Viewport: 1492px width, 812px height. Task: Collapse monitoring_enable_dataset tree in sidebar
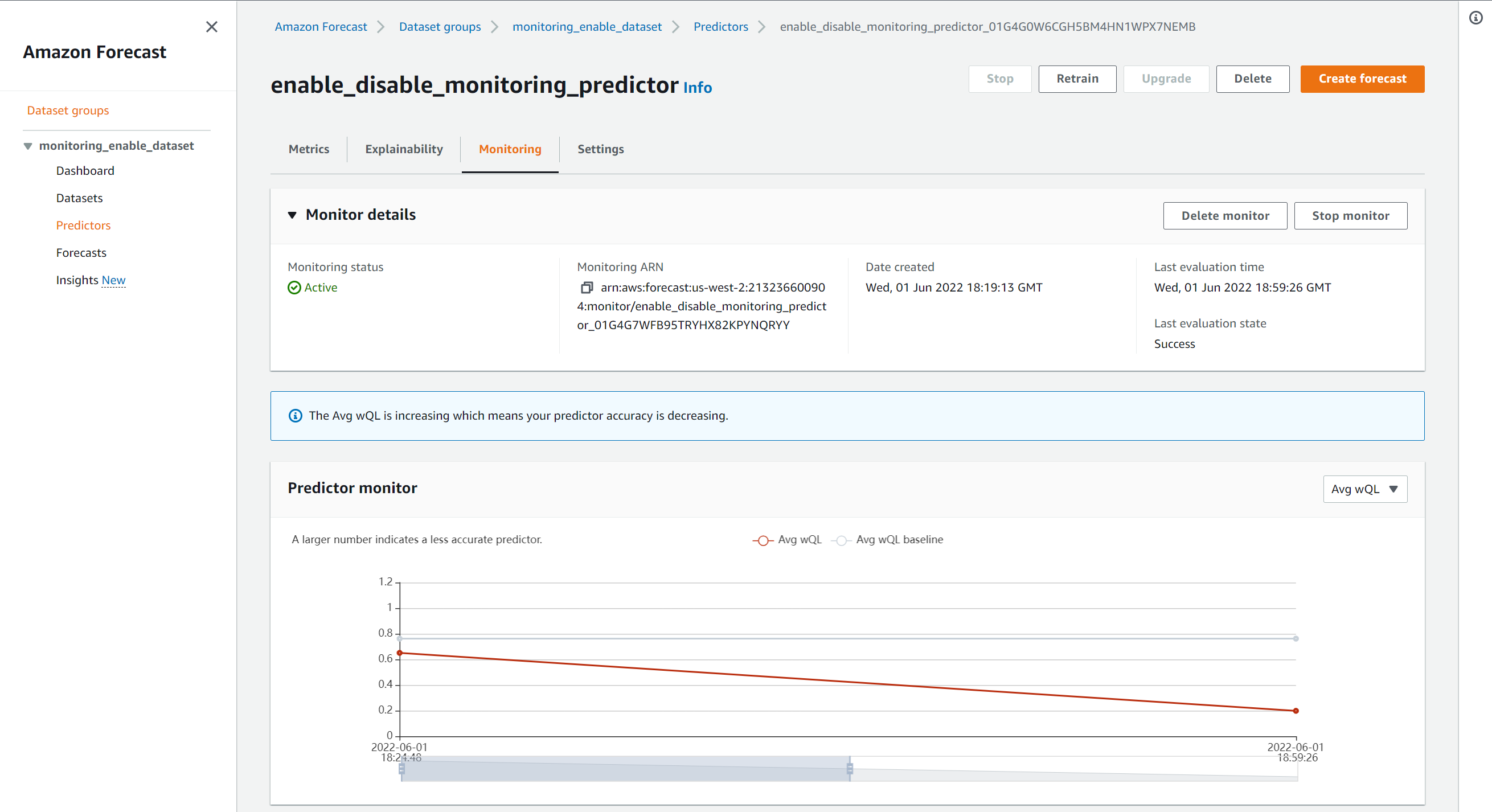(27, 146)
